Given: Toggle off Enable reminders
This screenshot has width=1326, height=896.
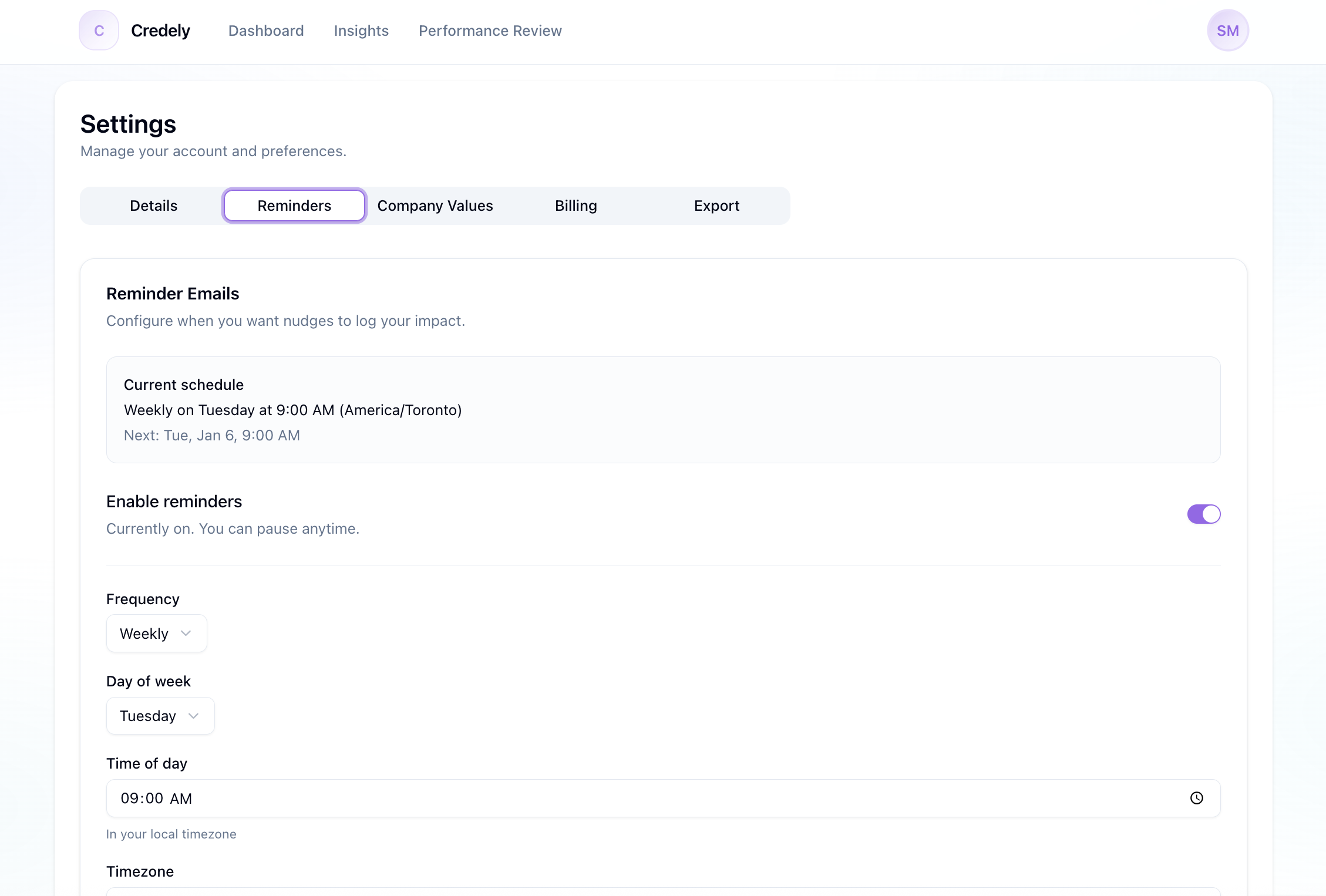Looking at the screenshot, I should (x=1204, y=514).
